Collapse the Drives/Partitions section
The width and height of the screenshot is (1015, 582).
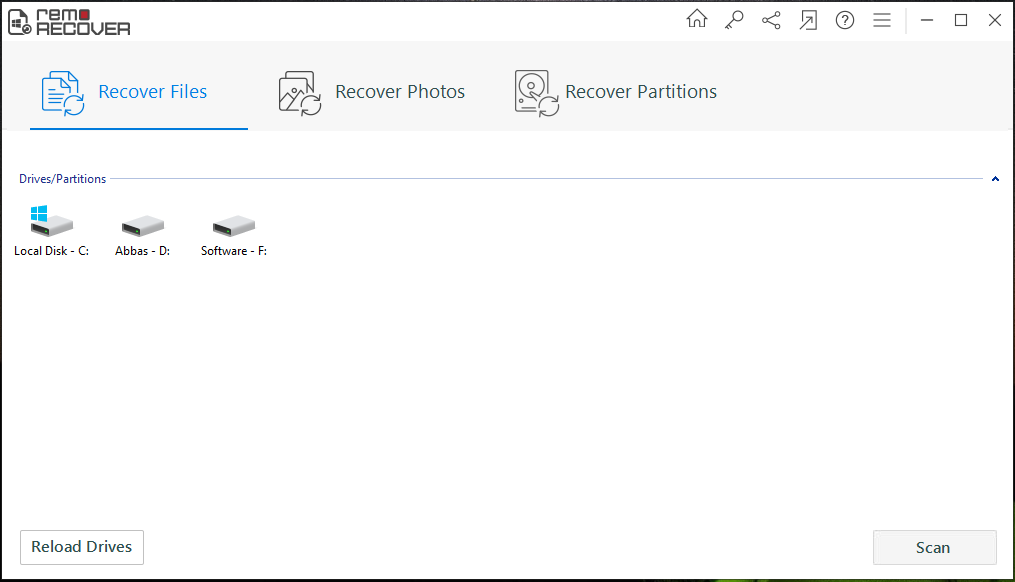[x=995, y=179]
